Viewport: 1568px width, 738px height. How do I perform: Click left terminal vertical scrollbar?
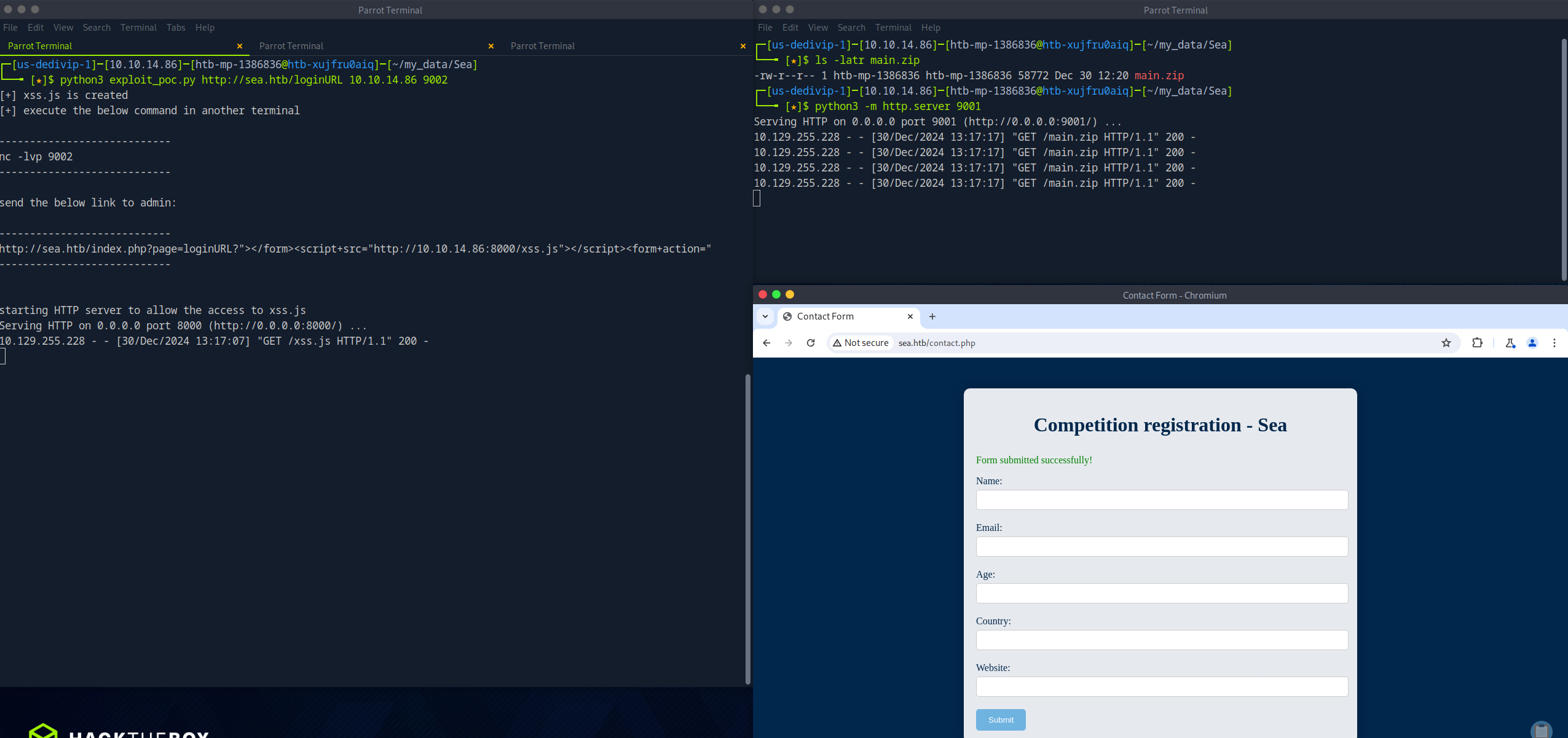pos(747,528)
